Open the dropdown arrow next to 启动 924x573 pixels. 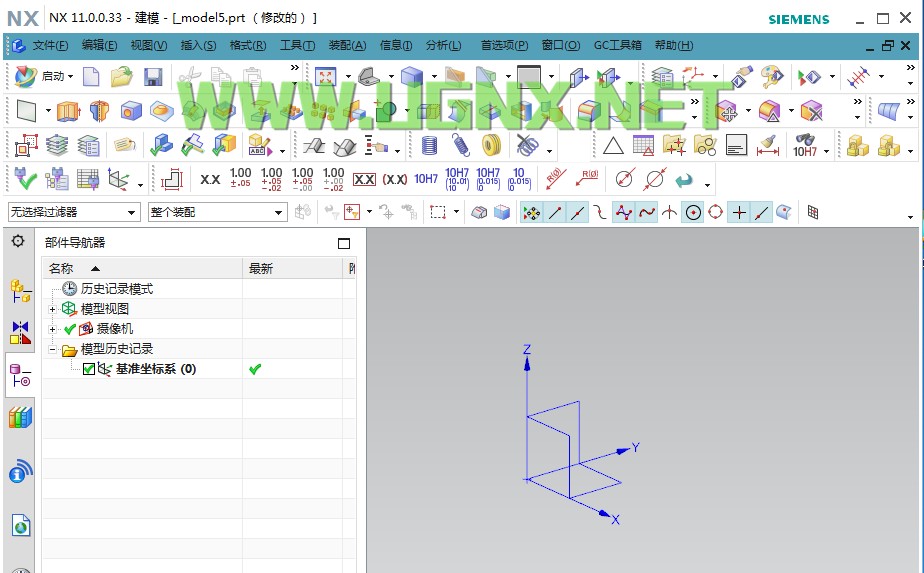click(x=71, y=77)
